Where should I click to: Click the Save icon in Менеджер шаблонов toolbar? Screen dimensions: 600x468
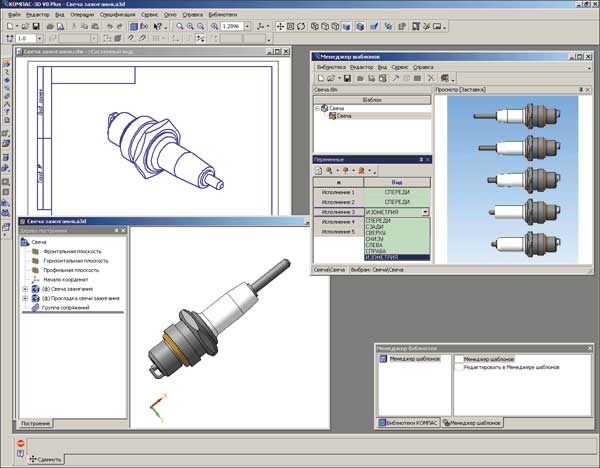(x=346, y=77)
